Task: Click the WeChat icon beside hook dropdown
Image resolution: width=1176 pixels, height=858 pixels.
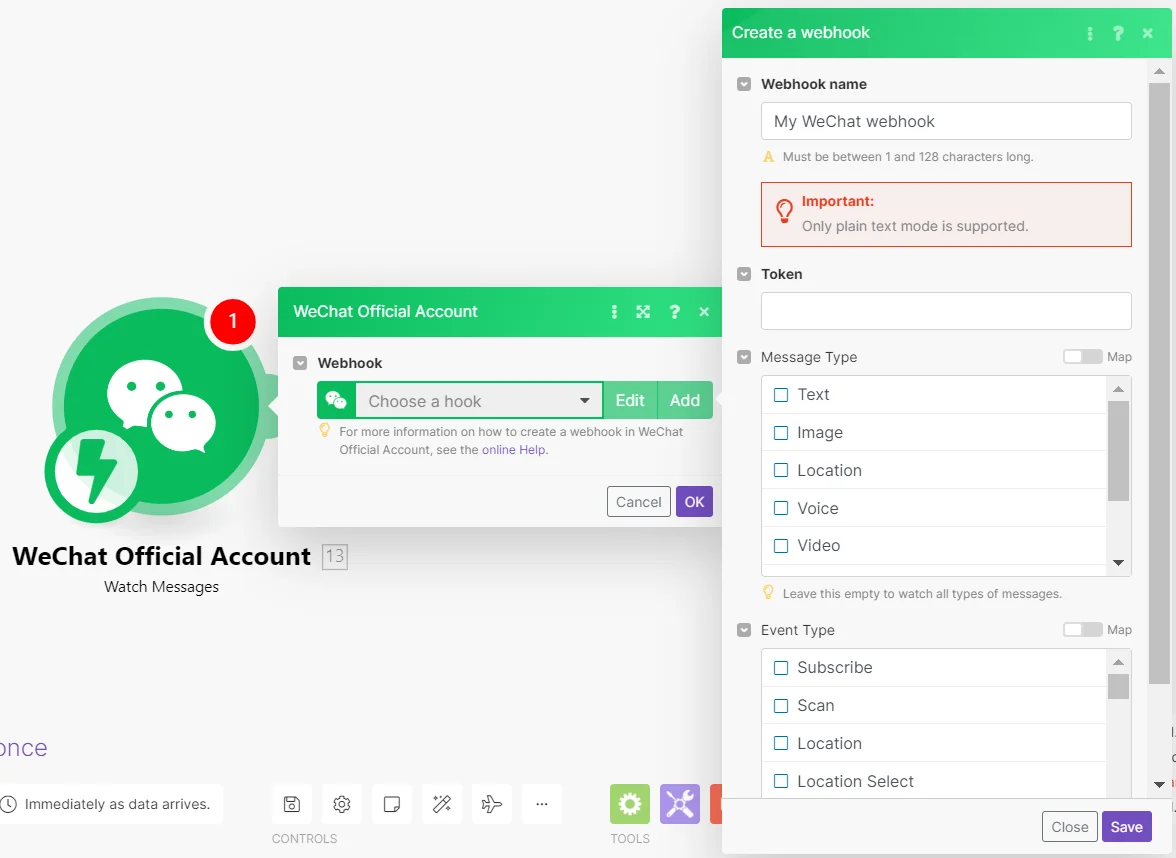Action: 336,400
